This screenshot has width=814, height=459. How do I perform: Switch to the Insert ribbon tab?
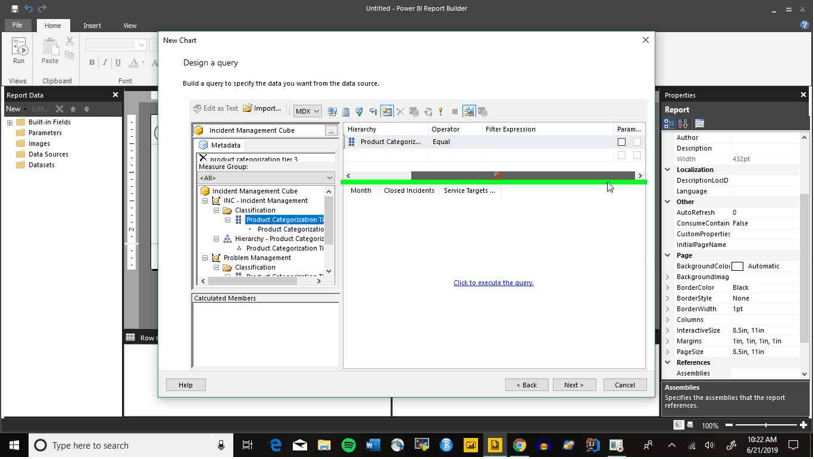point(92,25)
